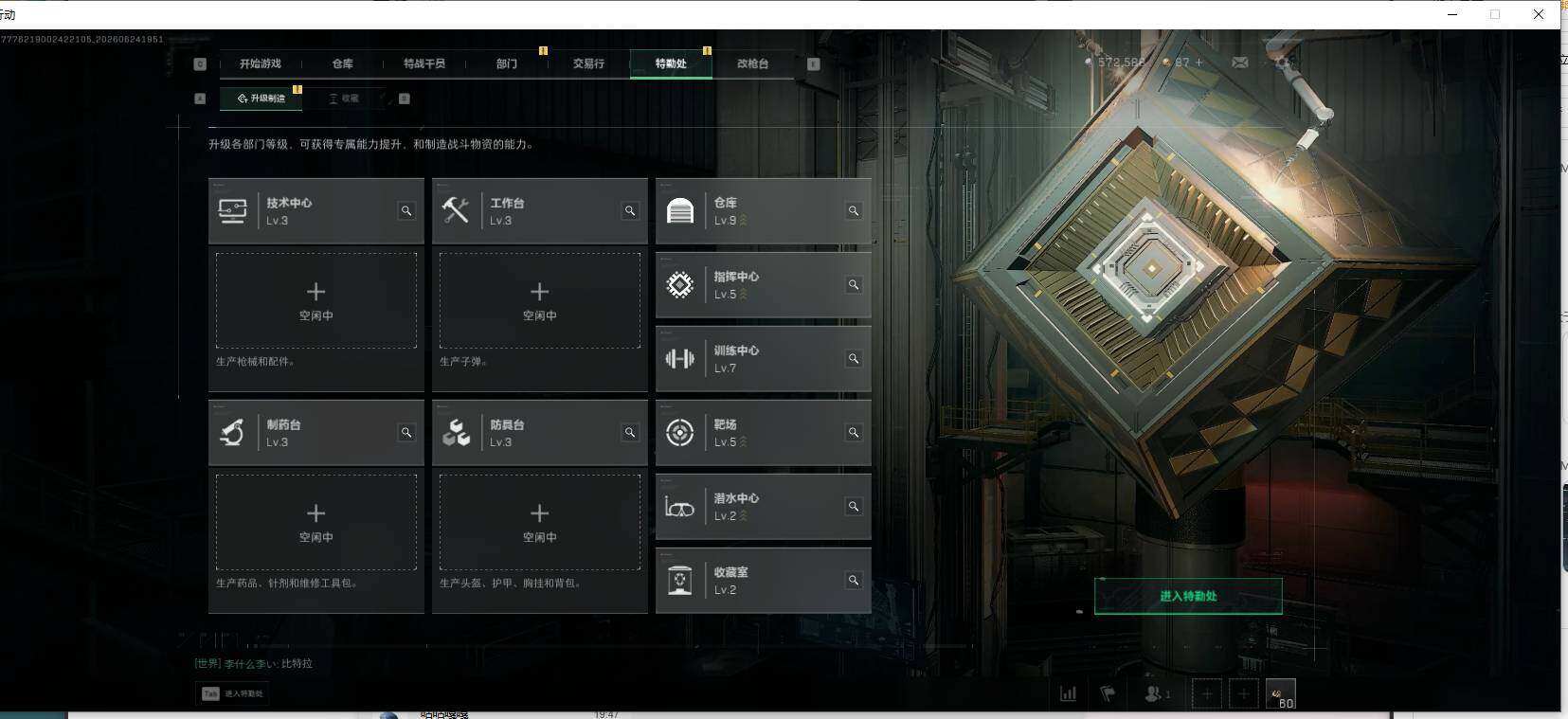Open the 特战干员 tab
The height and width of the screenshot is (719, 1568).
pos(424,63)
